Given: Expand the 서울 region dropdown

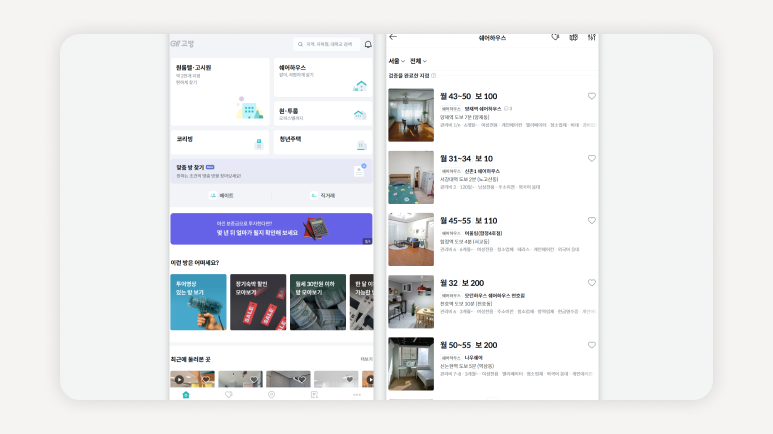Looking at the screenshot, I should click(396, 61).
